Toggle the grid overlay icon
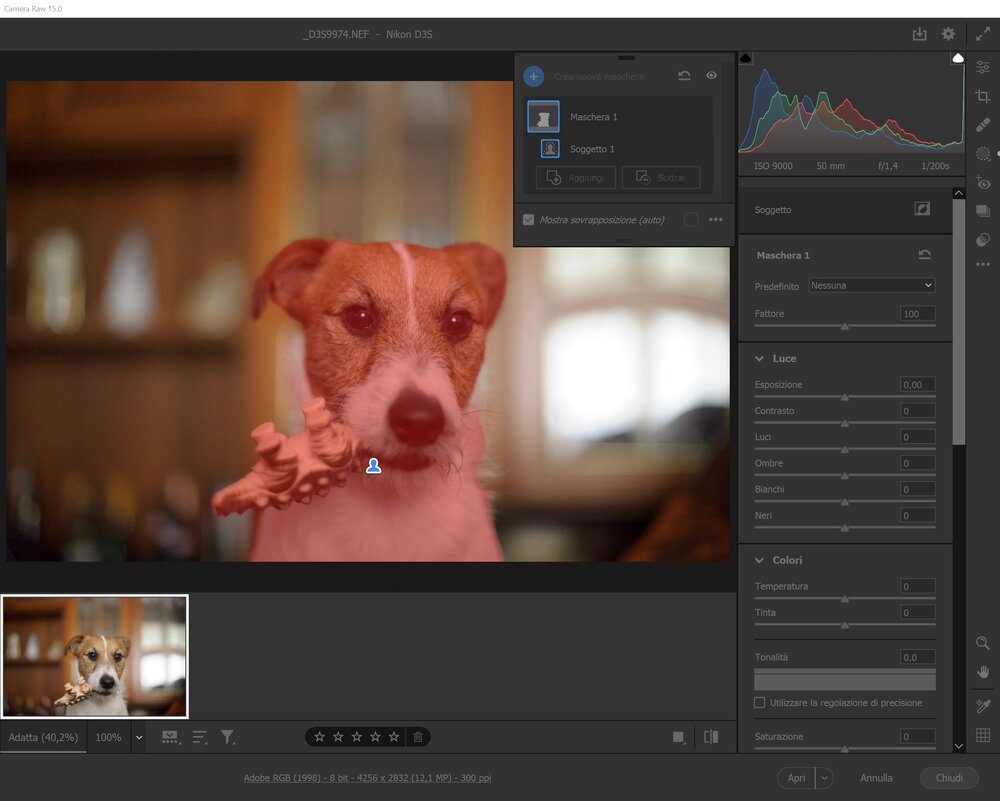The image size is (1000, 801). coord(983,735)
